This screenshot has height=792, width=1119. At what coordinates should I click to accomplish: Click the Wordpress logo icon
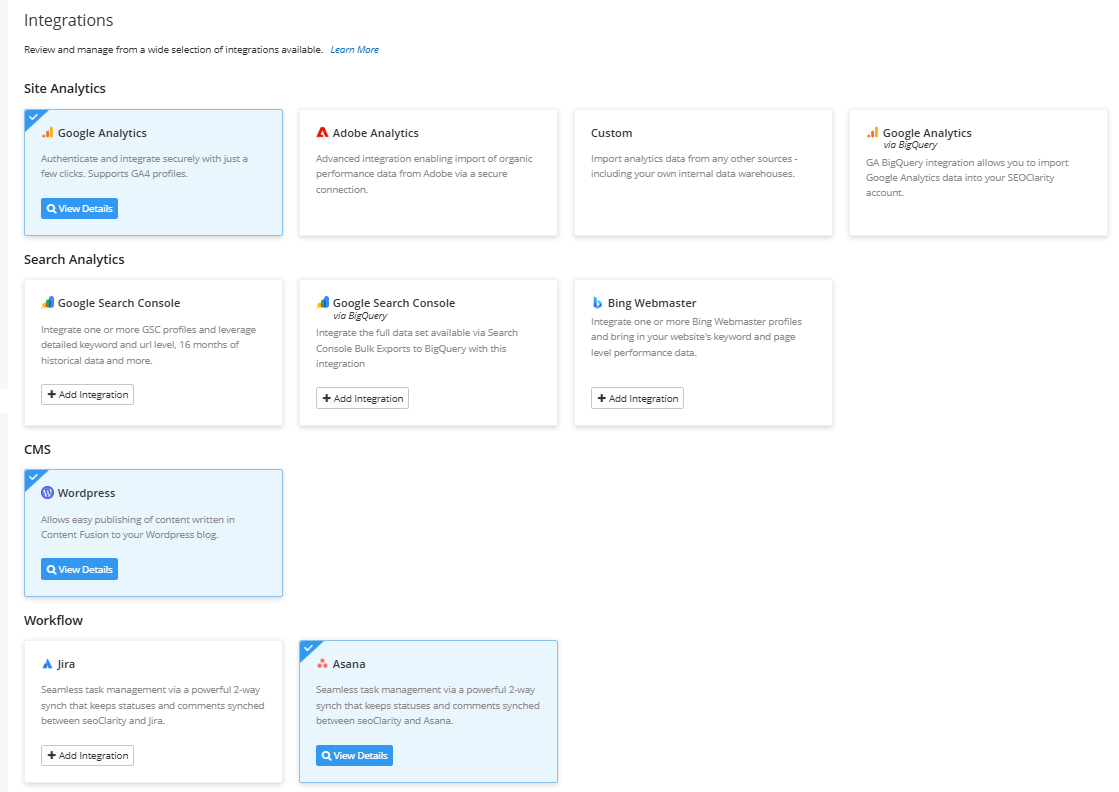tap(47, 493)
